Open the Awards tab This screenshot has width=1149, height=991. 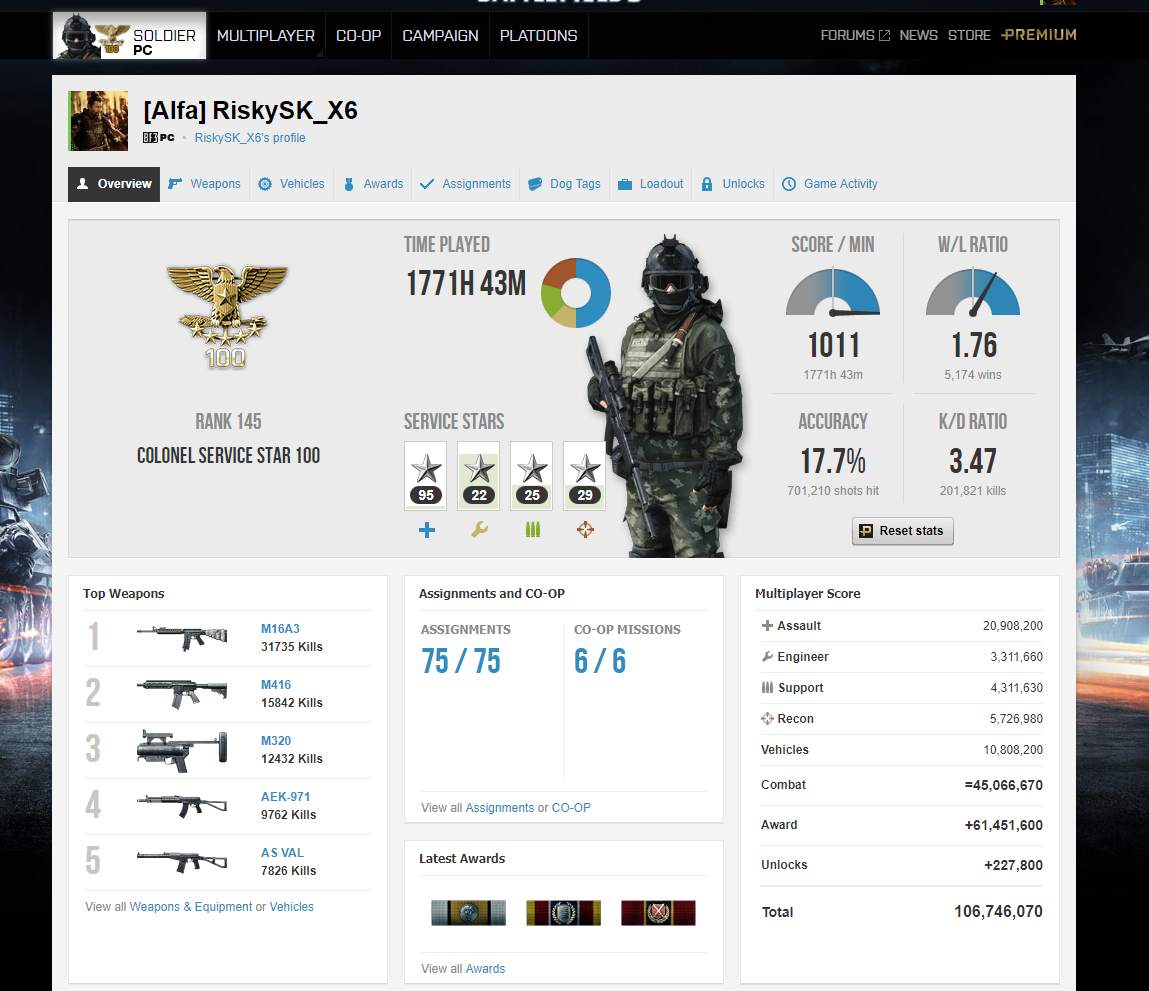(374, 184)
